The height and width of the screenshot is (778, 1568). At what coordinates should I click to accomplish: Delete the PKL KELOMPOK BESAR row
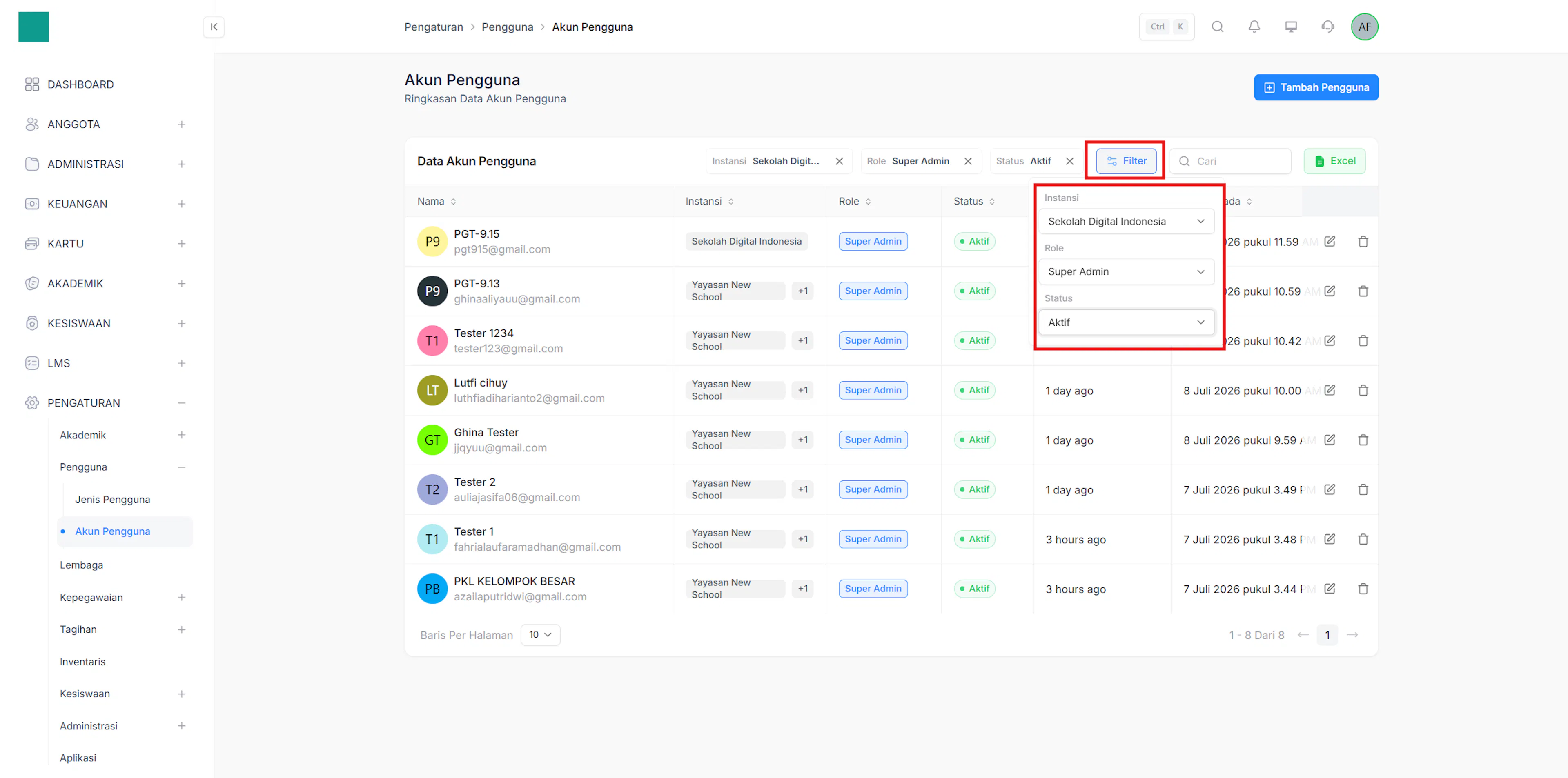[x=1363, y=589]
